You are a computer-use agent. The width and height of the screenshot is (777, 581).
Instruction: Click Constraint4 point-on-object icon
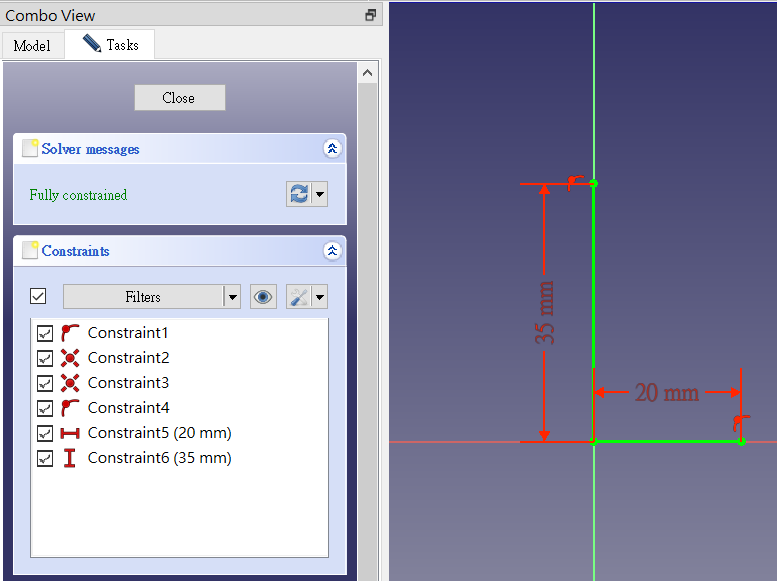click(x=70, y=408)
